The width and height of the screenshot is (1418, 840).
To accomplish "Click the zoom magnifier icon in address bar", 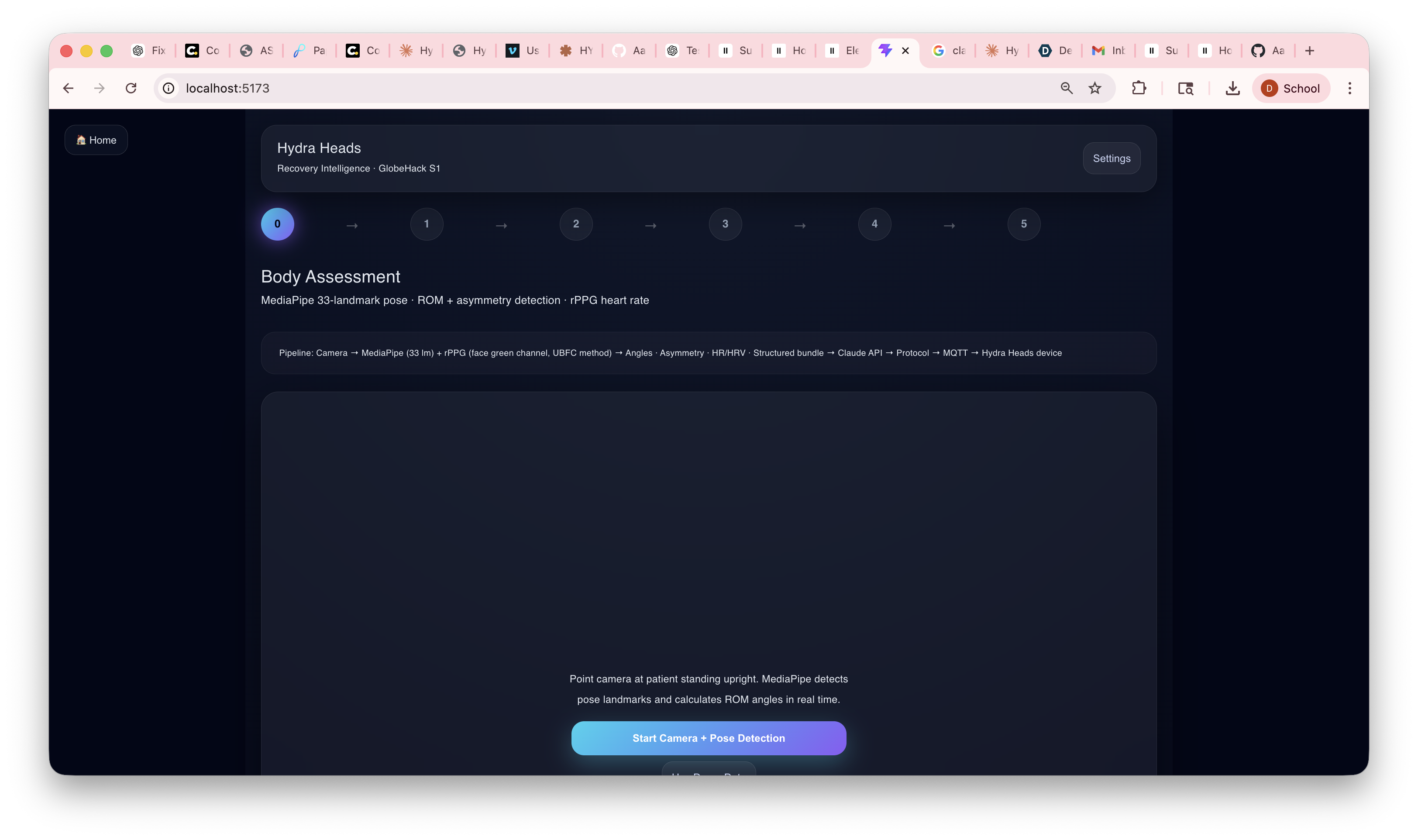I will coord(1067,88).
